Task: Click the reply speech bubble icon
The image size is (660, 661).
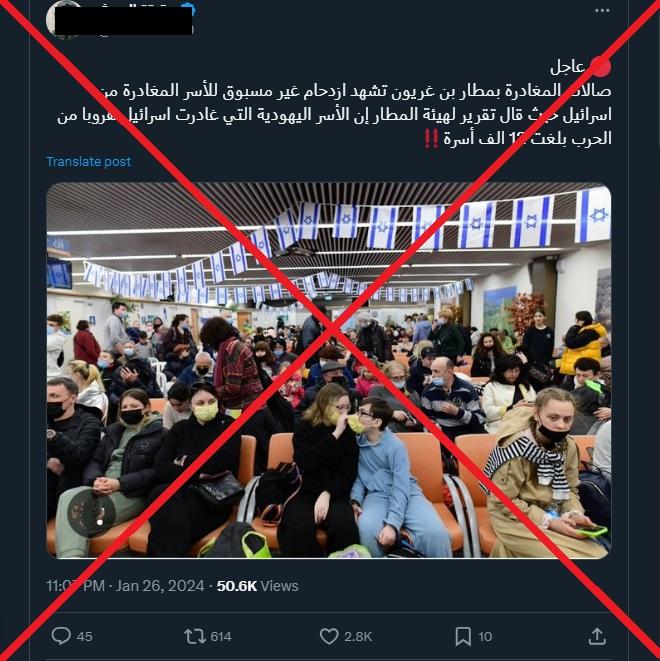Action: 61,636
